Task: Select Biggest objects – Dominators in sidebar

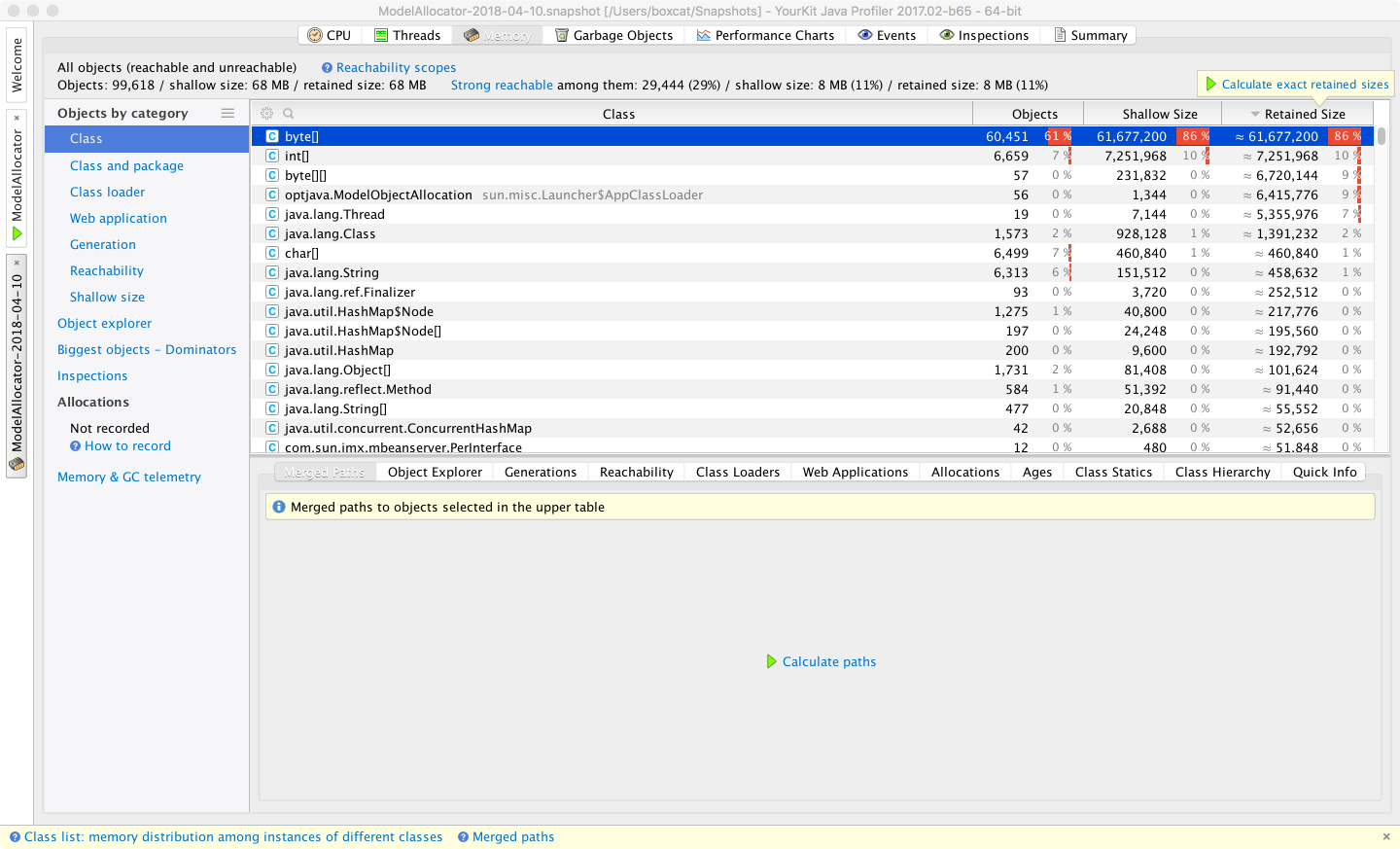Action: tap(147, 350)
